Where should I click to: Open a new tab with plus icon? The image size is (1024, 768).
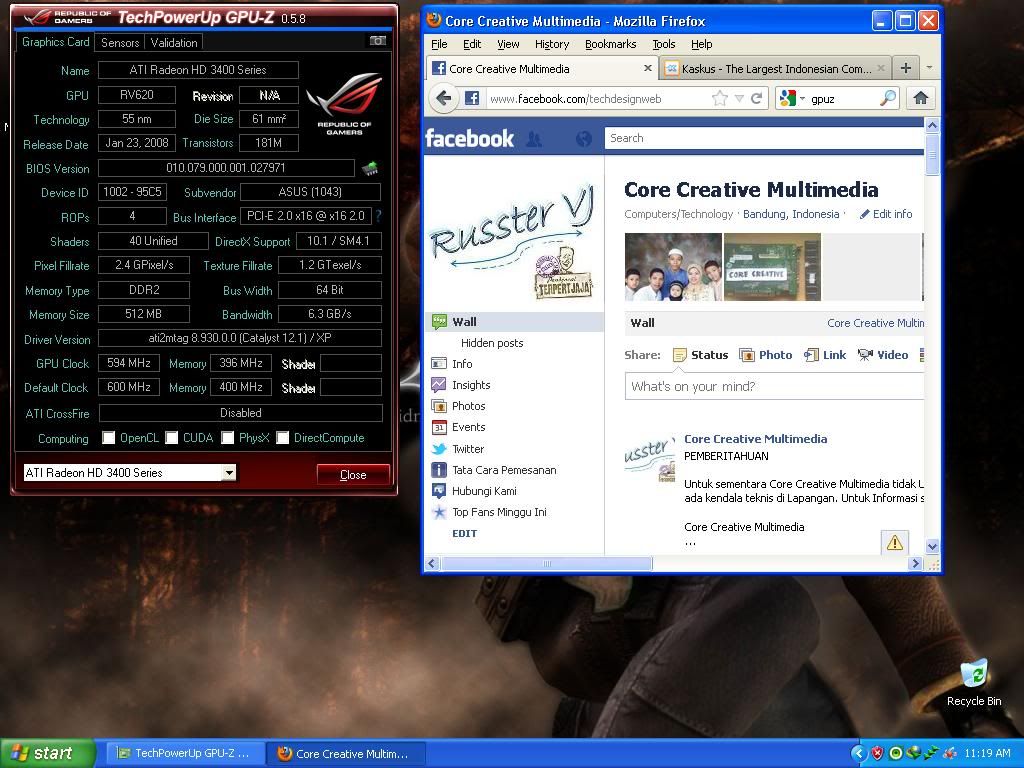906,68
